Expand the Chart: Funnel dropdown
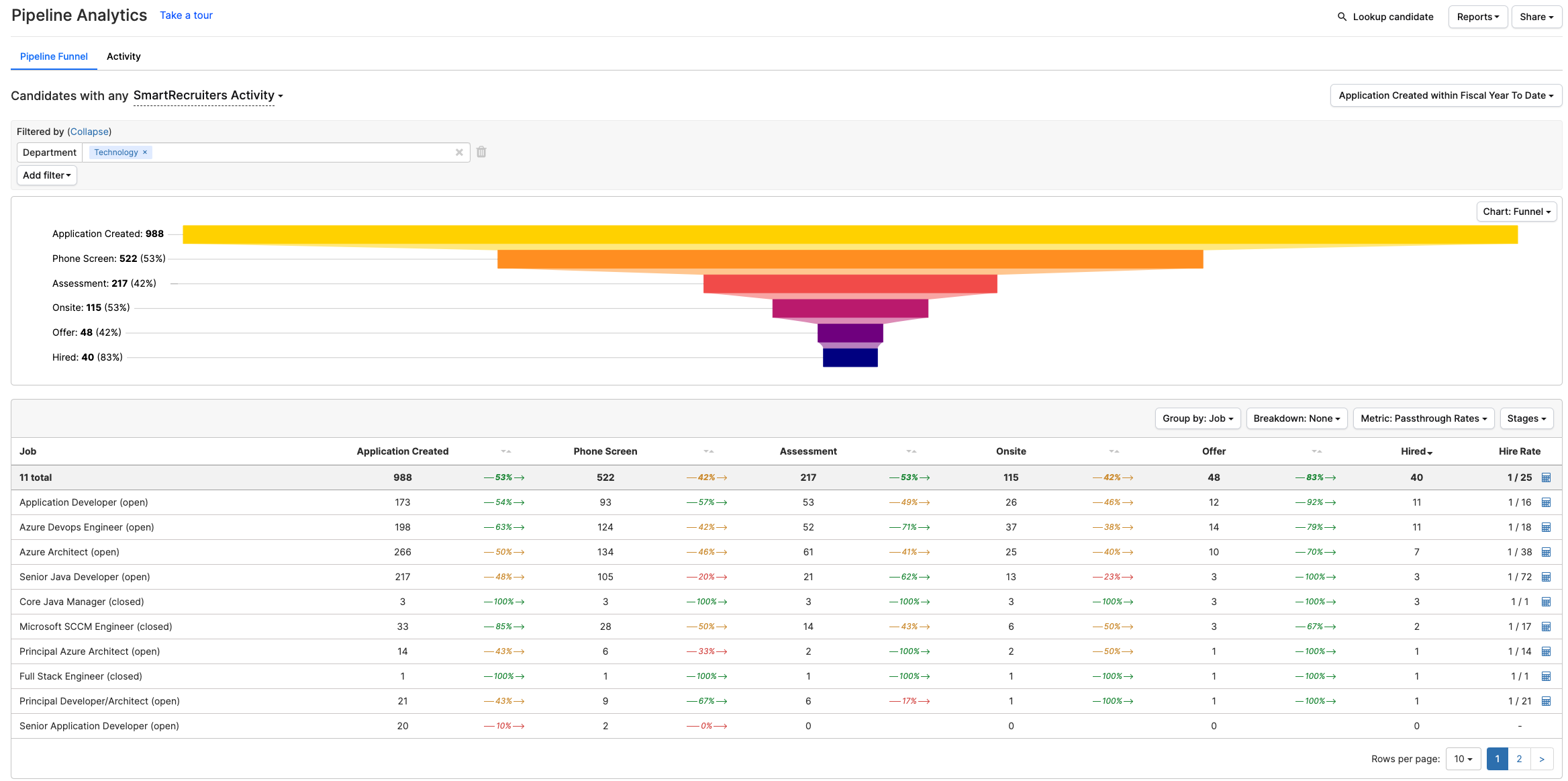Image resolution: width=1568 pixels, height=781 pixels. tap(1516, 212)
